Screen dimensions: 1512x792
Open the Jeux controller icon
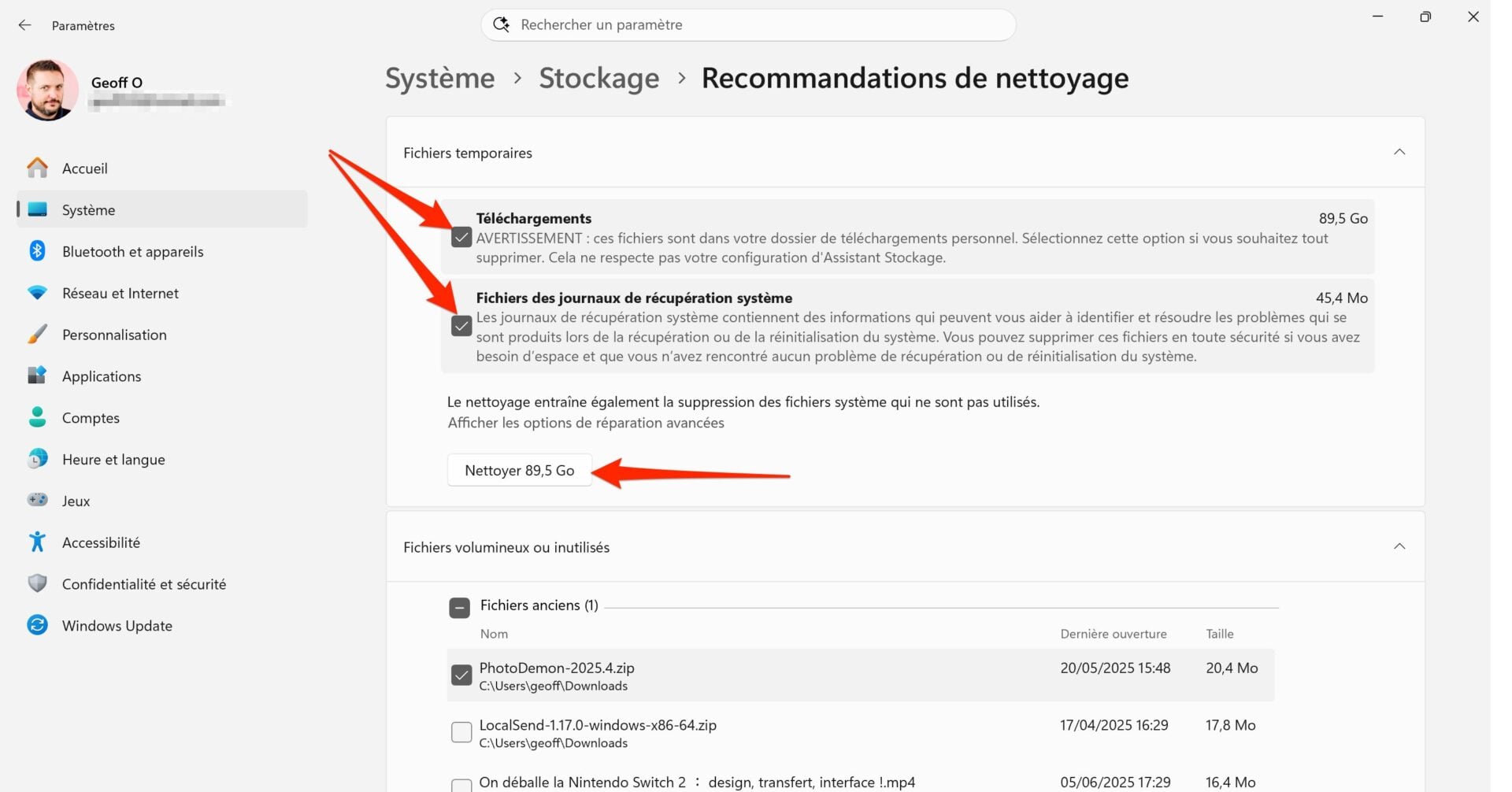coord(37,500)
